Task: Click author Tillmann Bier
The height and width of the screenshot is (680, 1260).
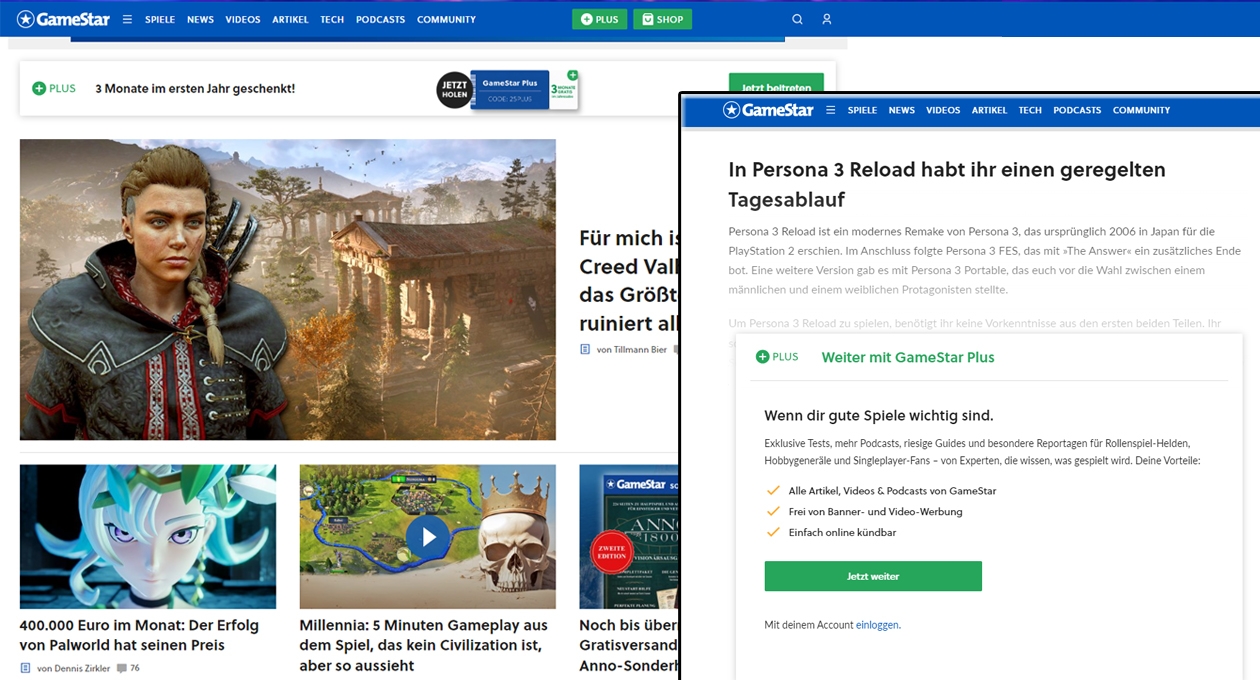Action: pyautogui.click(x=631, y=350)
